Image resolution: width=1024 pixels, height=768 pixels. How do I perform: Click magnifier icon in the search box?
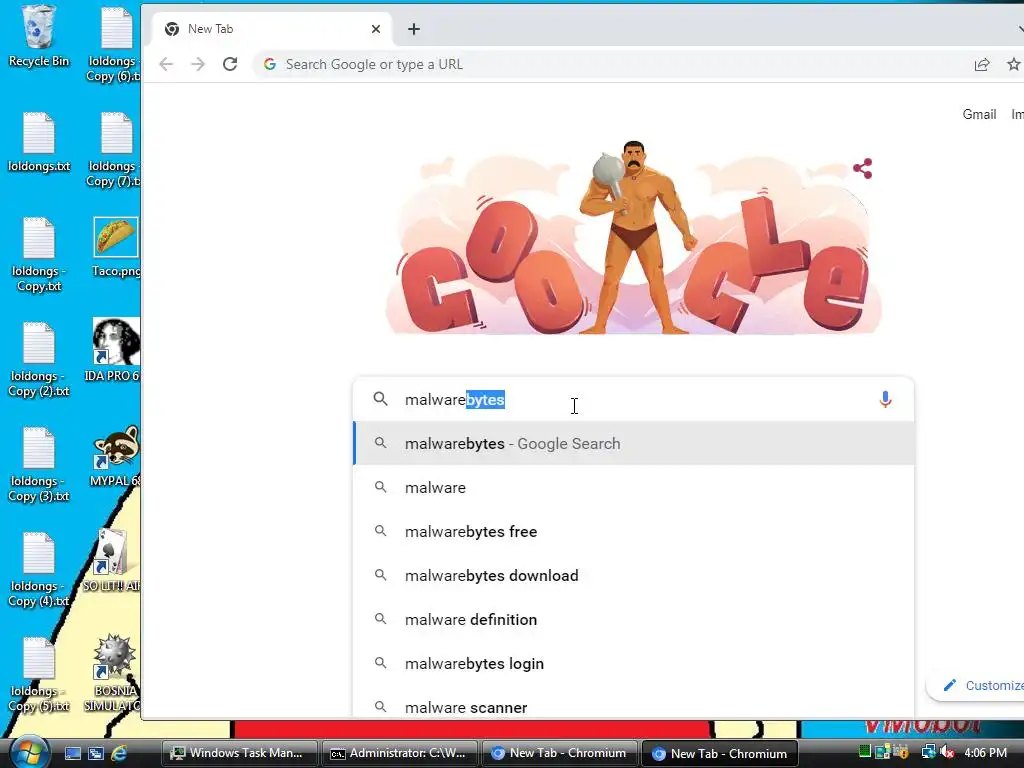[x=380, y=399]
